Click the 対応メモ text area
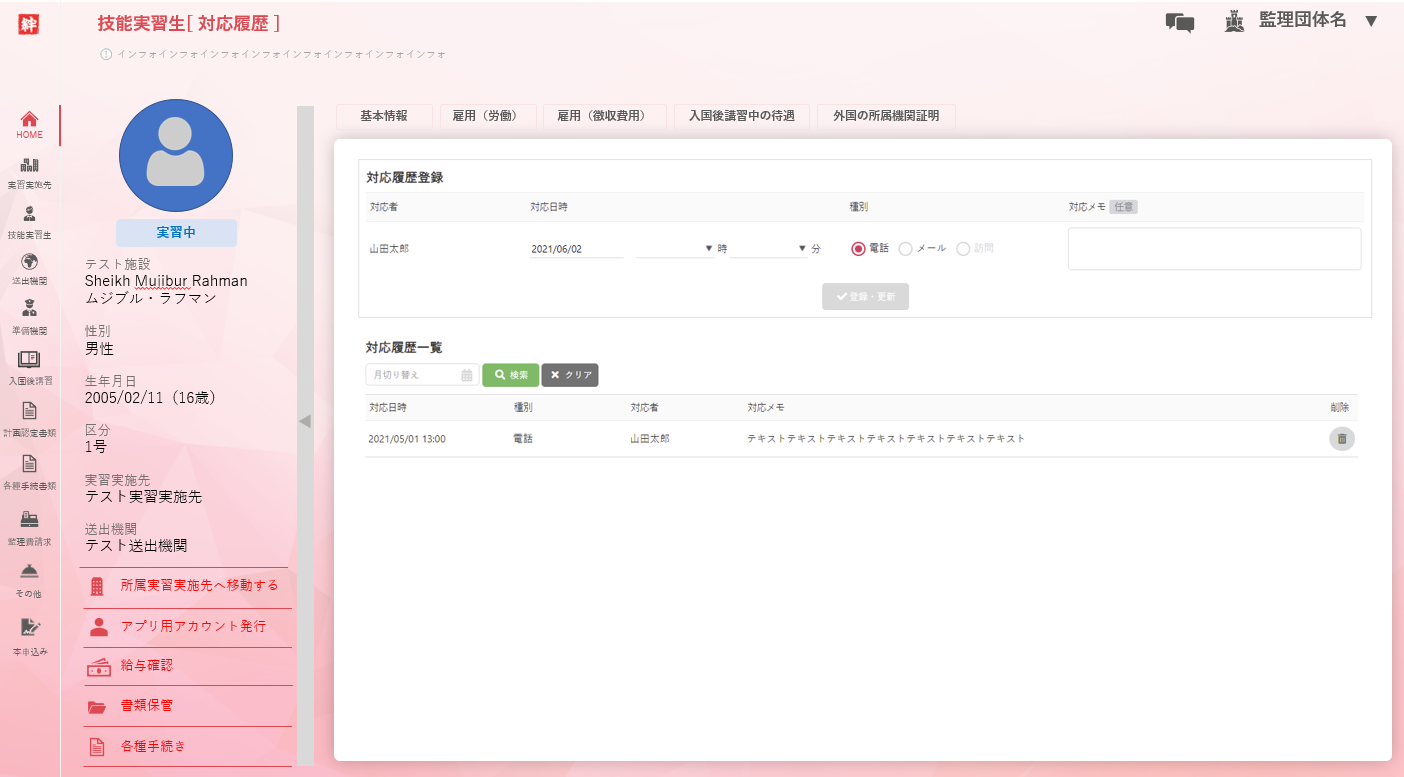The width and height of the screenshot is (1404, 777). [x=1214, y=249]
